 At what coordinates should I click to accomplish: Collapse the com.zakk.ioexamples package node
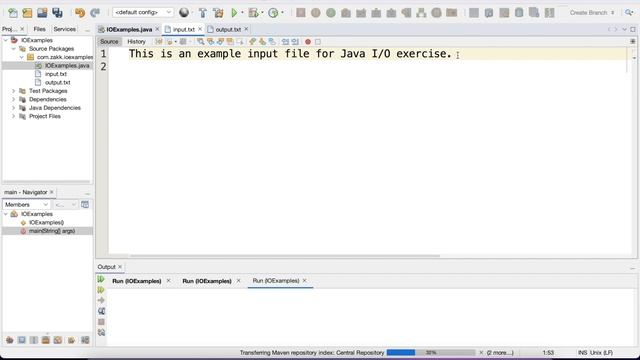[x=21, y=57]
